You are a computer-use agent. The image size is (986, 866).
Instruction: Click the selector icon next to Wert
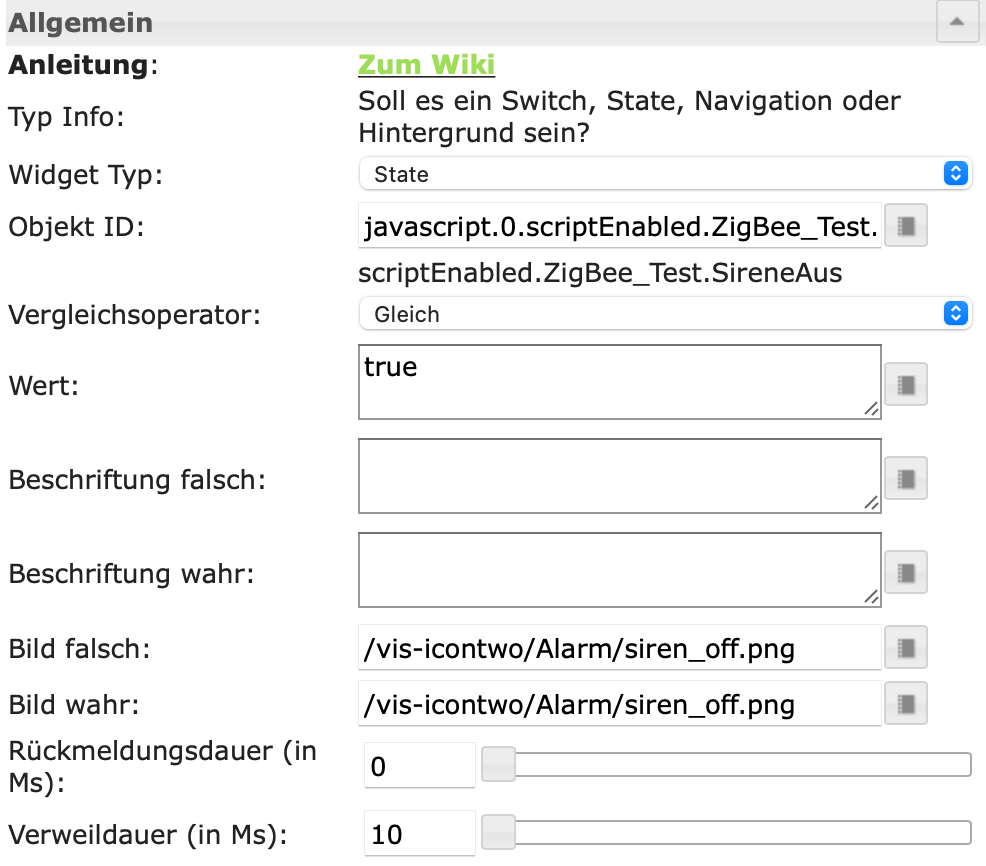(906, 383)
